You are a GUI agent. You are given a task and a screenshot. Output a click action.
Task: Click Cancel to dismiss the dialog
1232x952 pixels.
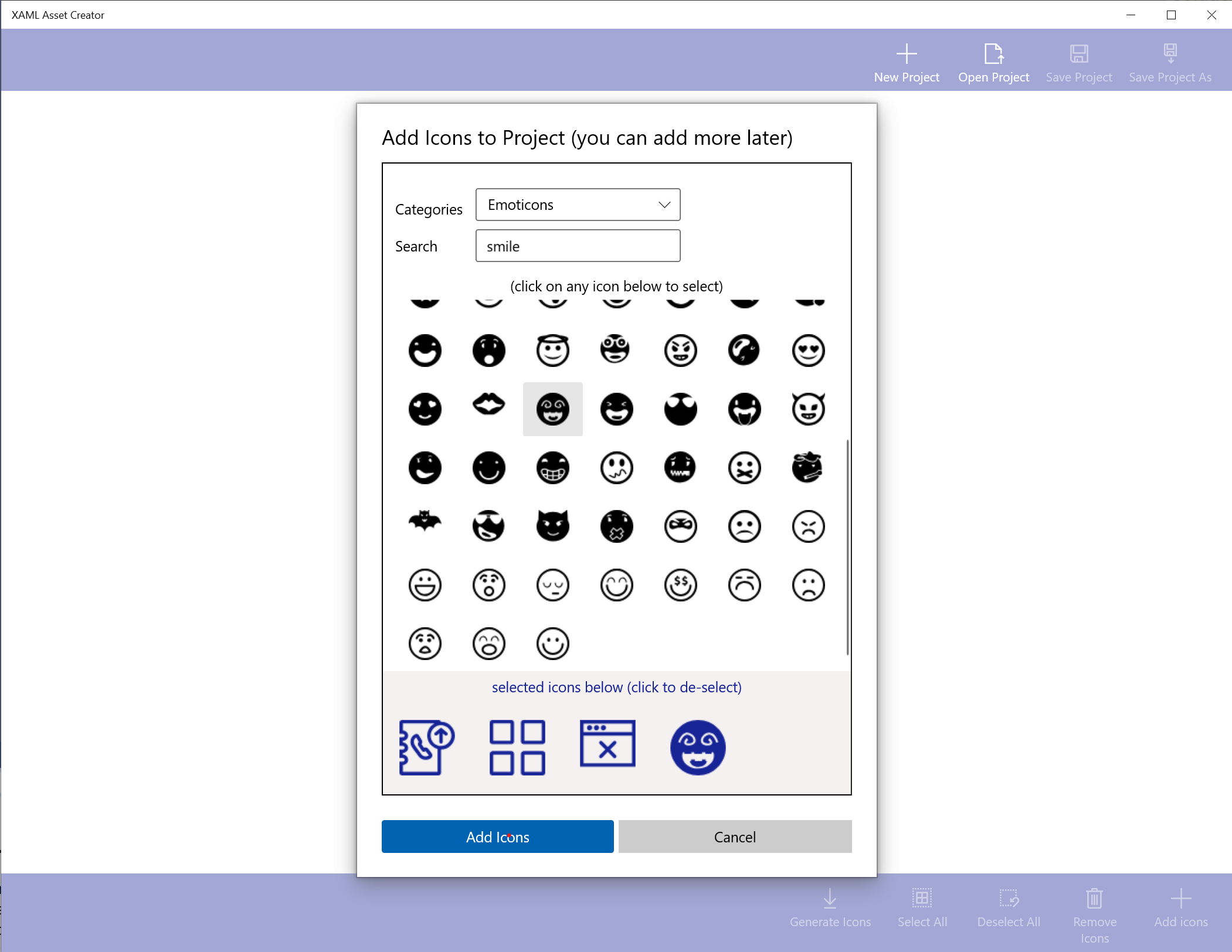click(735, 836)
